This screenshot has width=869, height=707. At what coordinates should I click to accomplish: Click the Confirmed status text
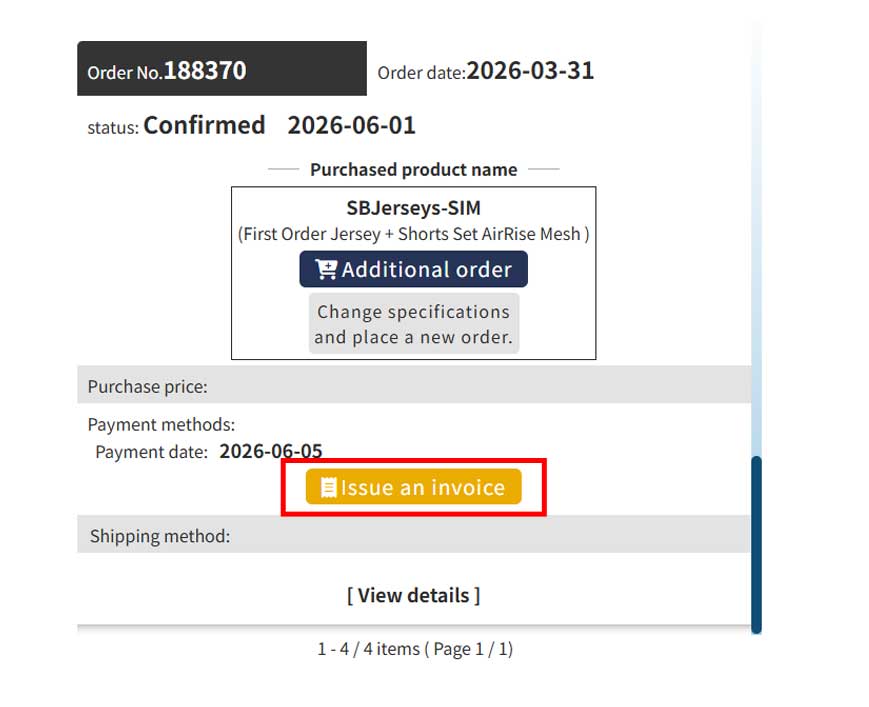[204, 125]
